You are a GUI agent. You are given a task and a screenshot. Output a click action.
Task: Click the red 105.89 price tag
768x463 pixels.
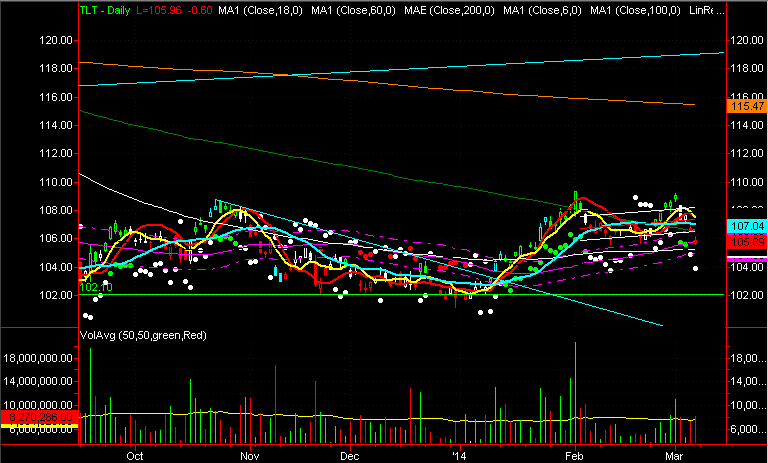point(747,242)
